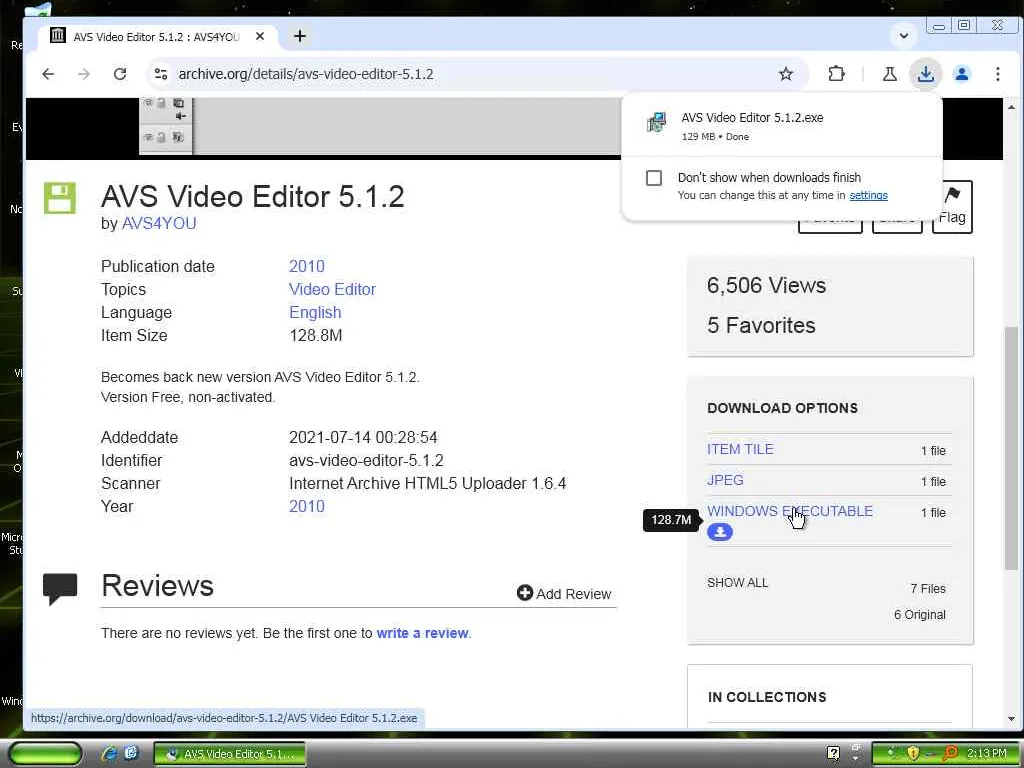Click Identifier avs-video-editor-5.1.2 value
The height and width of the screenshot is (768, 1024).
[x=366, y=460]
